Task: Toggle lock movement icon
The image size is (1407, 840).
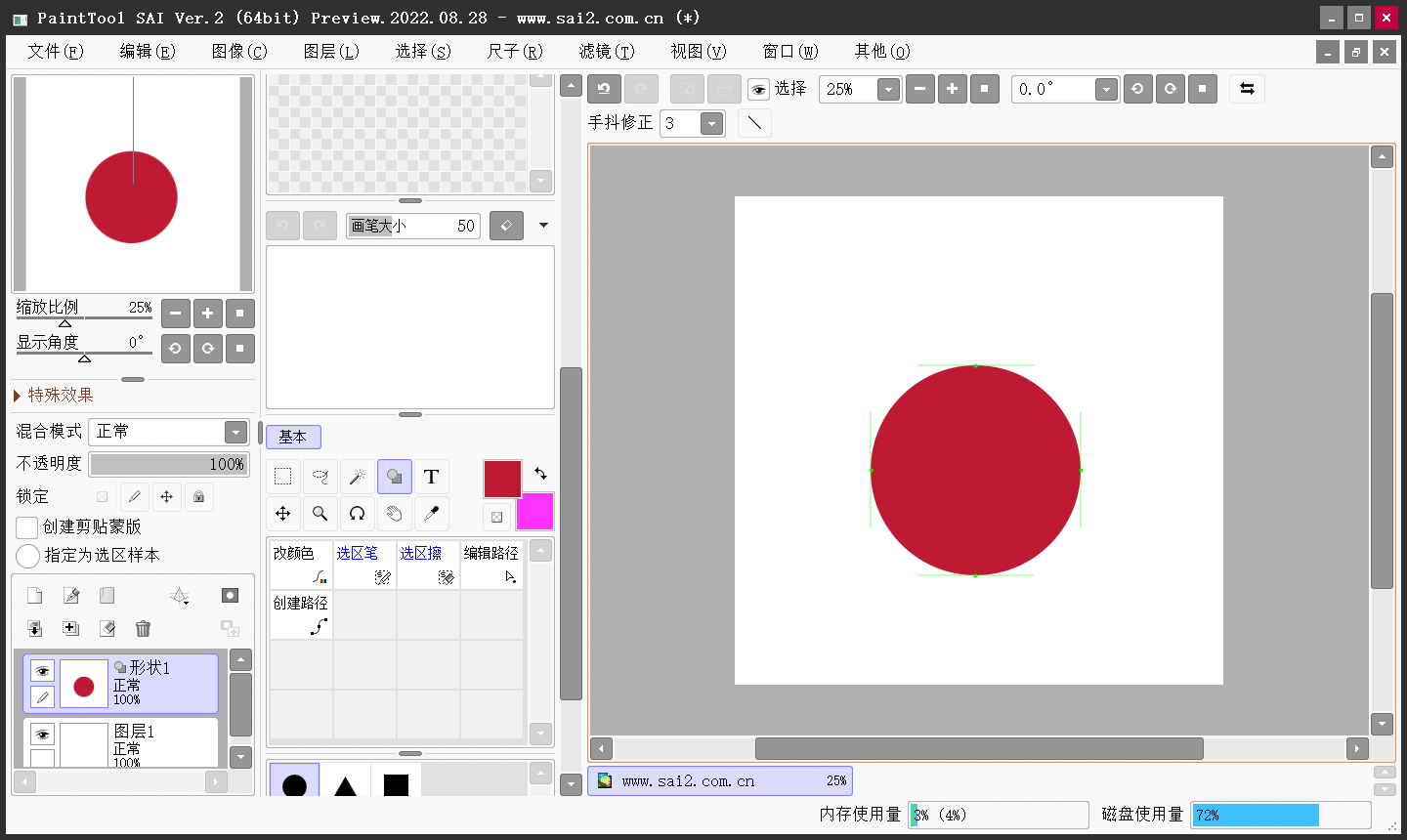Action: tap(167, 497)
